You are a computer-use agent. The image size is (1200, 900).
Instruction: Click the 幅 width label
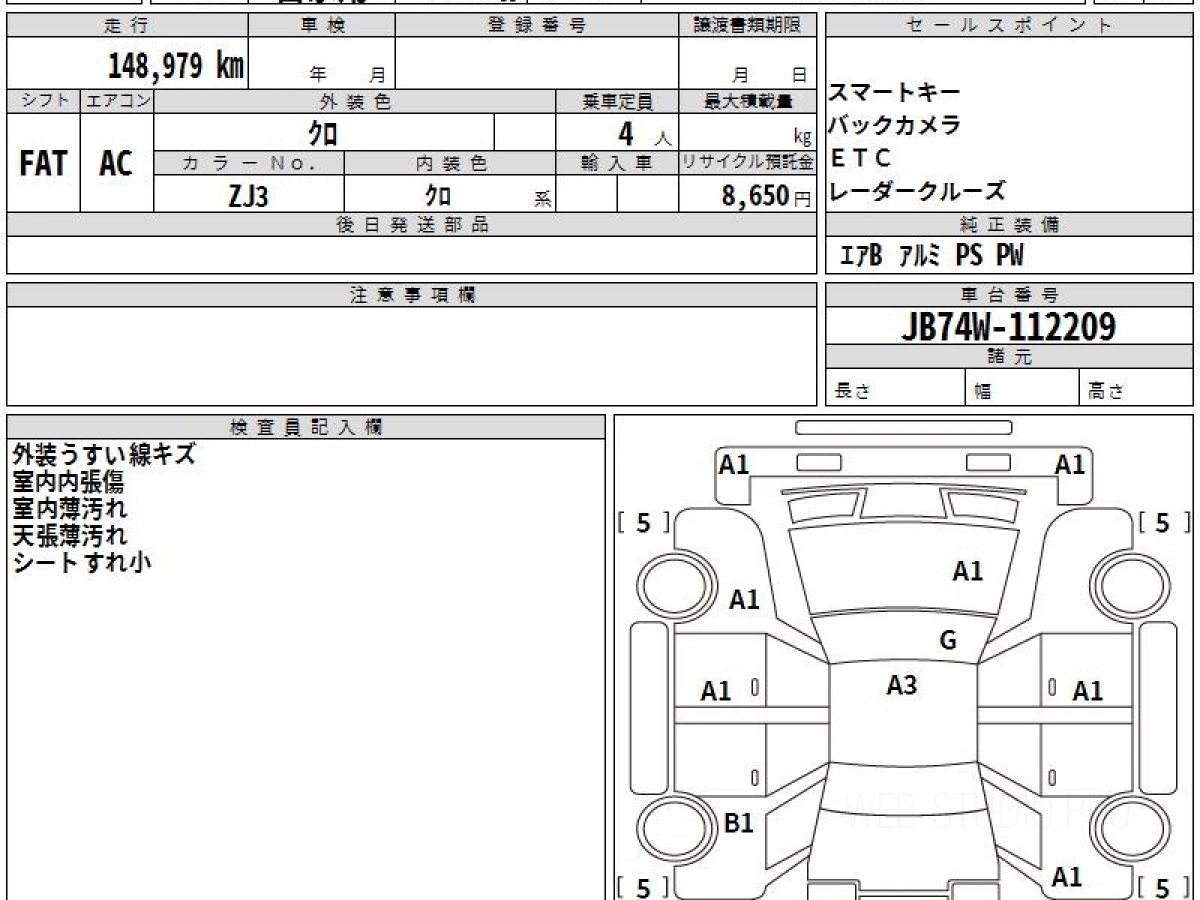click(984, 392)
